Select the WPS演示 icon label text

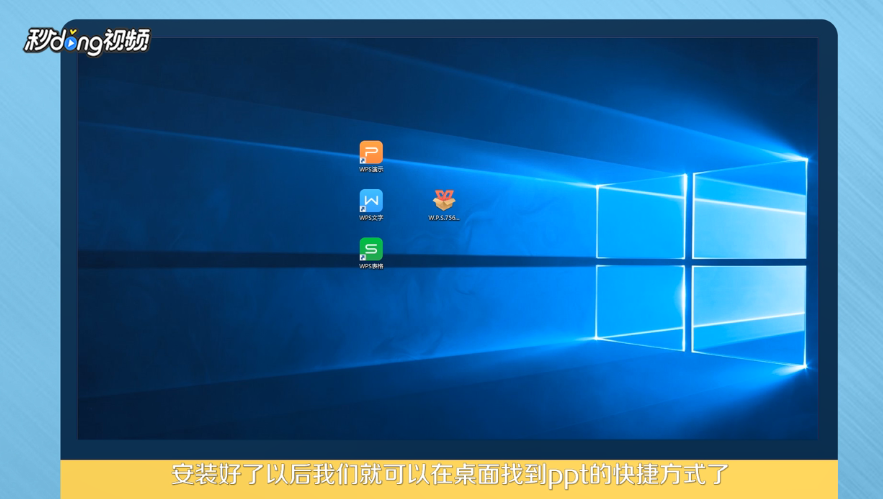[x=371, y=170]
